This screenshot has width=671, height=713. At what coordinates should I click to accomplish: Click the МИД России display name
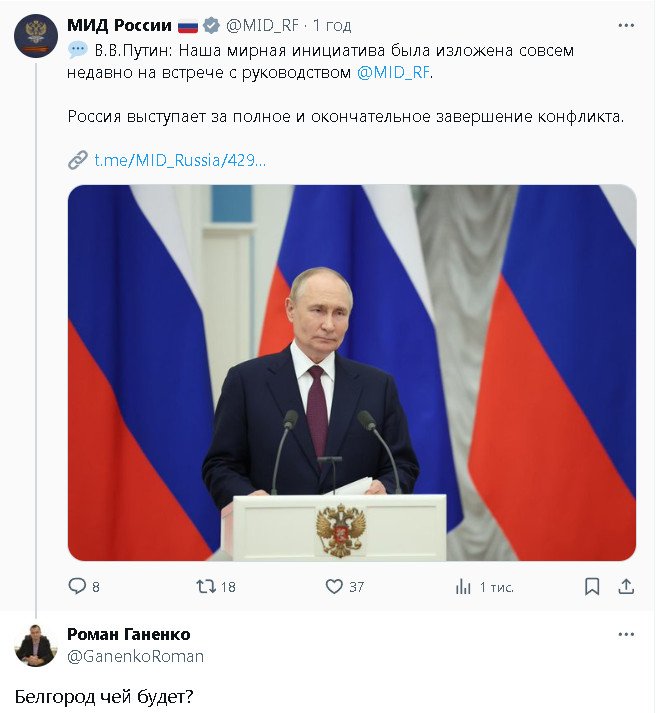(x=119, y=26)
